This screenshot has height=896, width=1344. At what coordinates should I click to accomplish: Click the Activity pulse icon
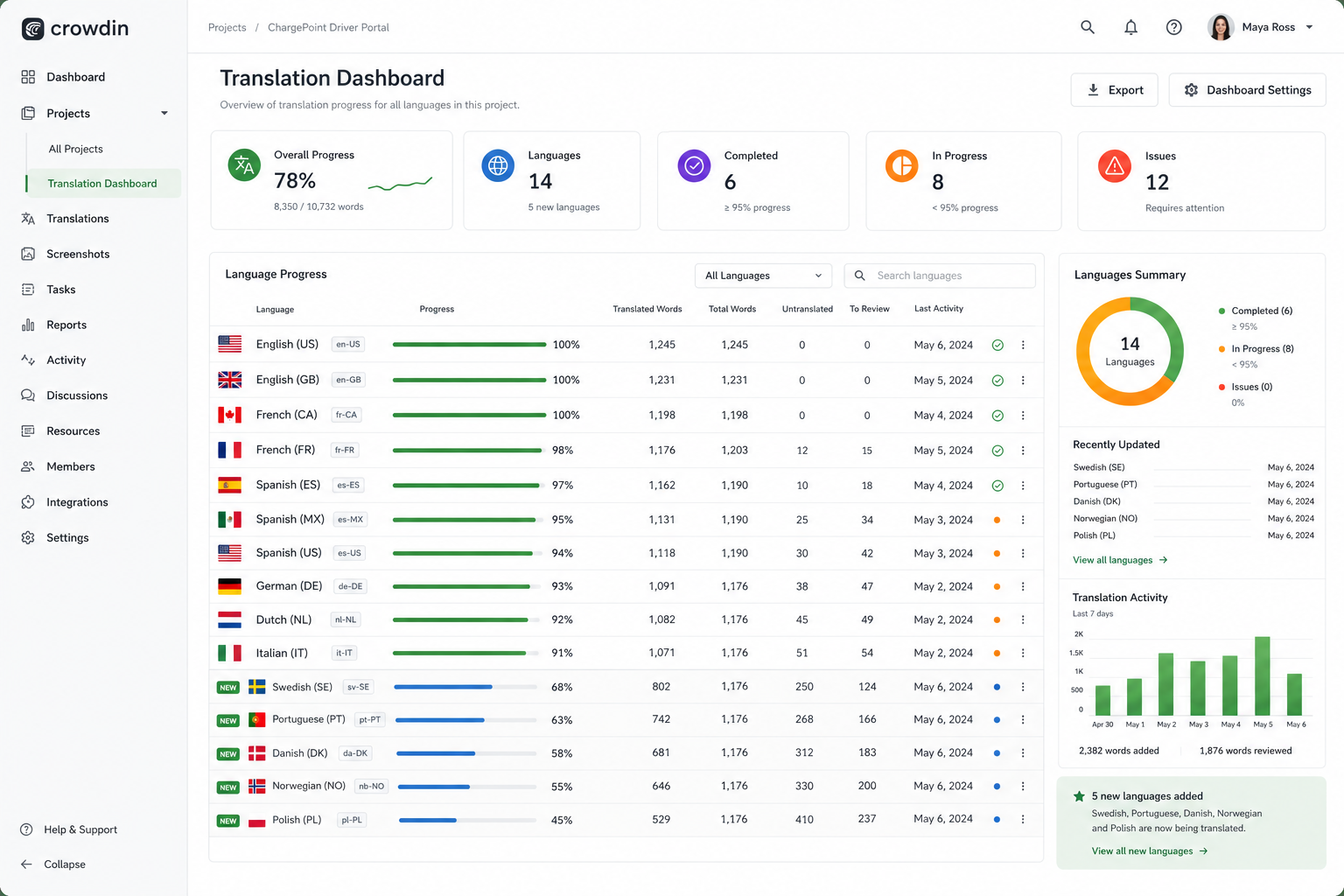(28, 360)
